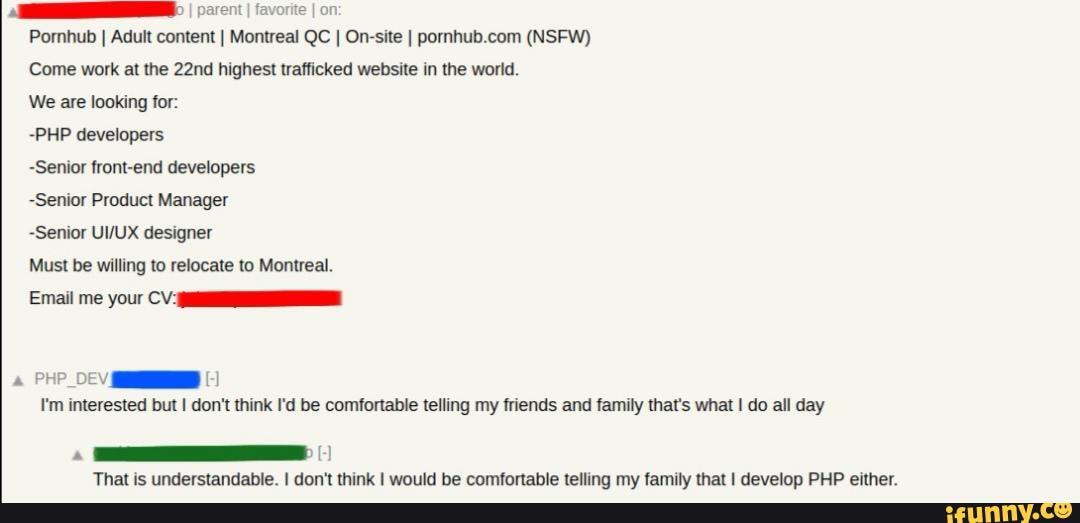Favorite the job posting comment

[280, 10]
